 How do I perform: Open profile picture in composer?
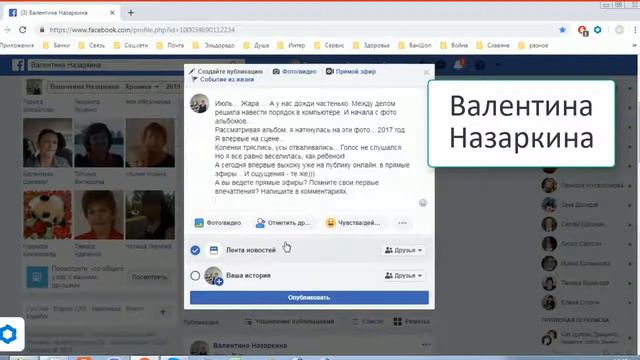click(x=200, y=103)
